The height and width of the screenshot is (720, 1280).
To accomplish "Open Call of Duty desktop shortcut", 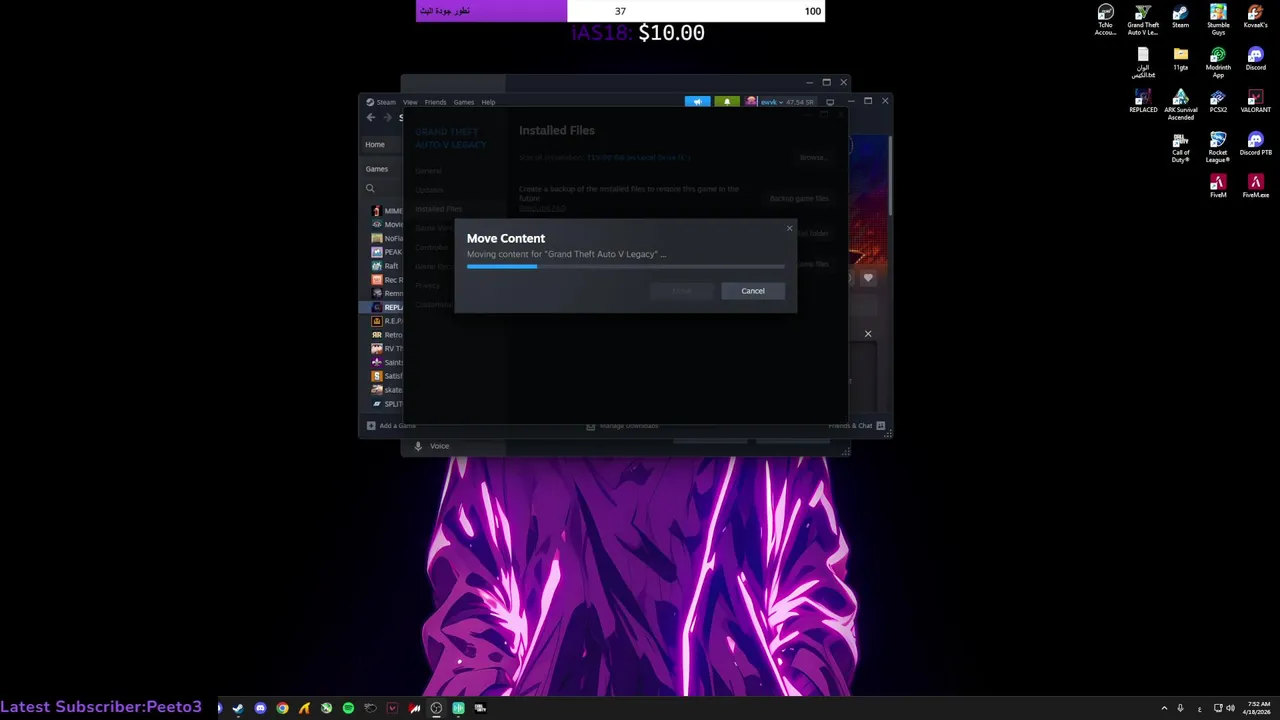I will pos(1180,147).
